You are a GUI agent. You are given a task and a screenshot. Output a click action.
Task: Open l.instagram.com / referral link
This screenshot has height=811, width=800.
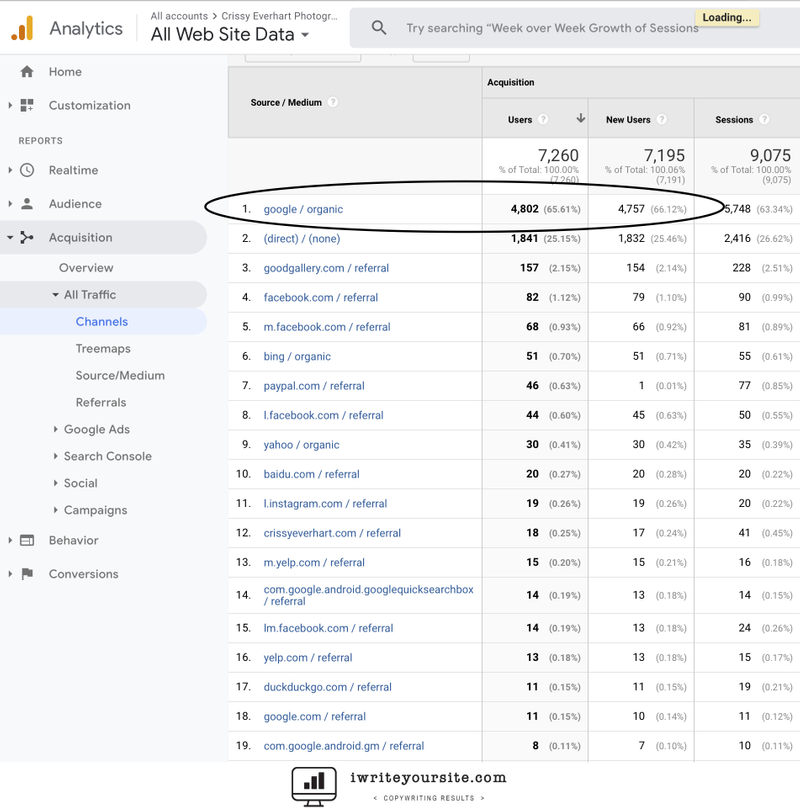click(x=325, y=504)
